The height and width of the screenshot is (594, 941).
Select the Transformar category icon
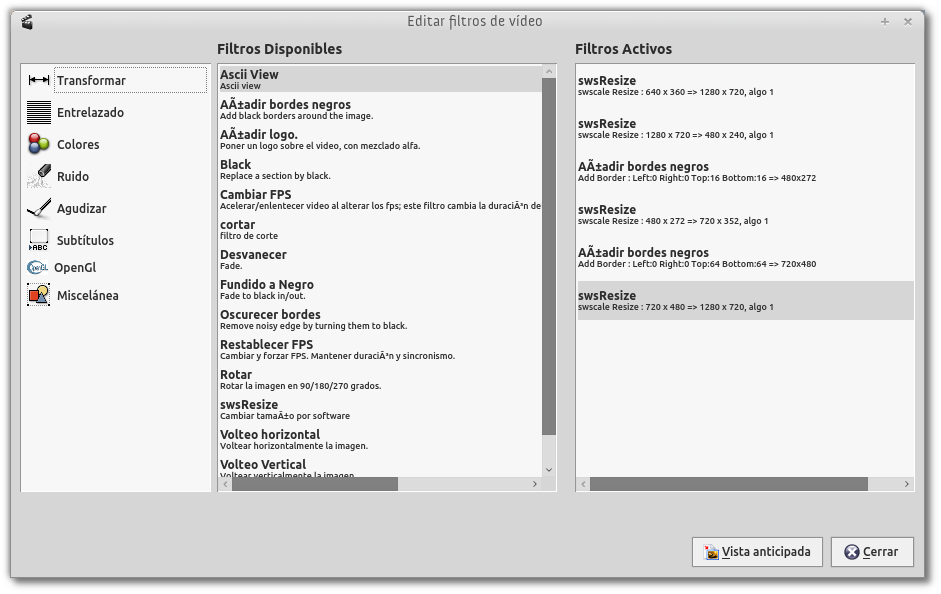click(x=39, y=80)
